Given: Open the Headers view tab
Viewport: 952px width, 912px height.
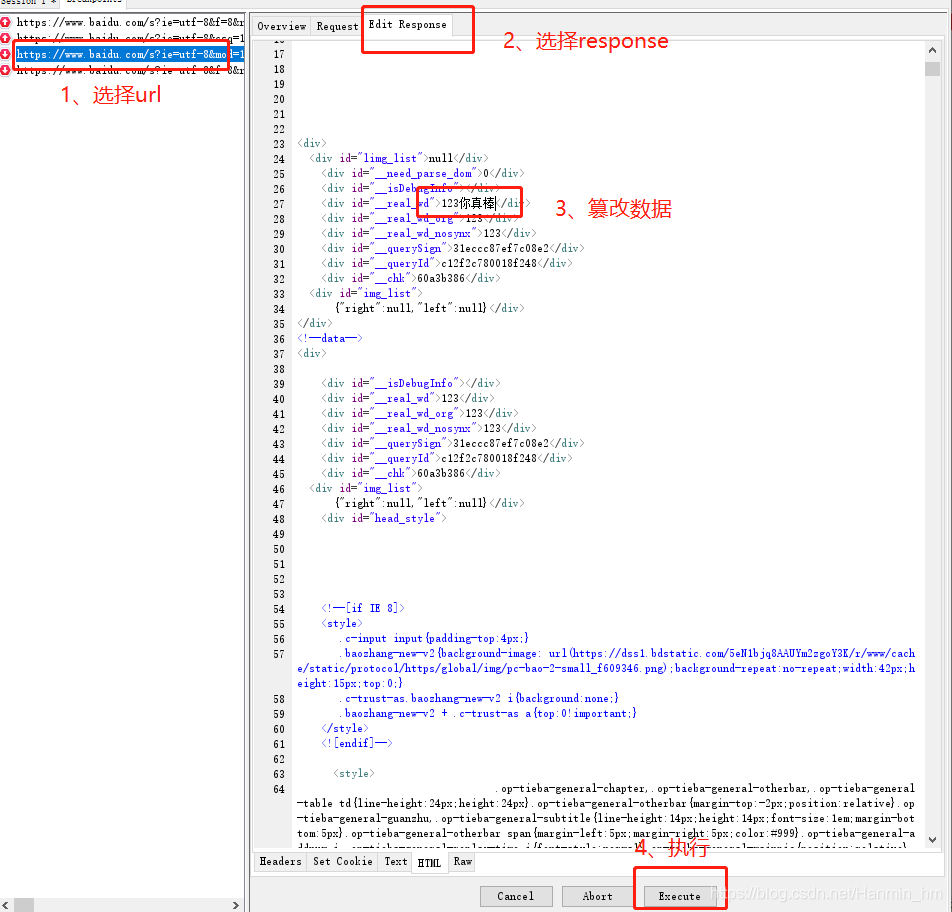Looking at the screenshot, I should [x=280, y=862].
